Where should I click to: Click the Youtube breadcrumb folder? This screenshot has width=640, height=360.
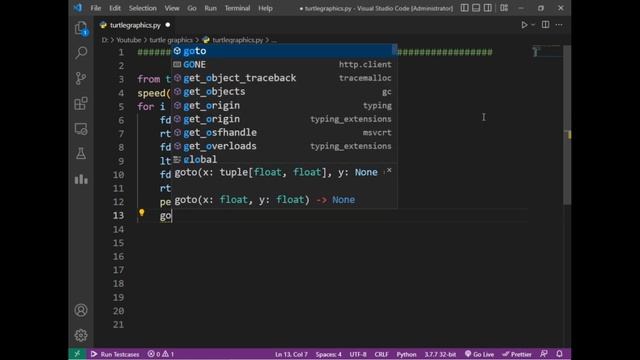(129, 40)
